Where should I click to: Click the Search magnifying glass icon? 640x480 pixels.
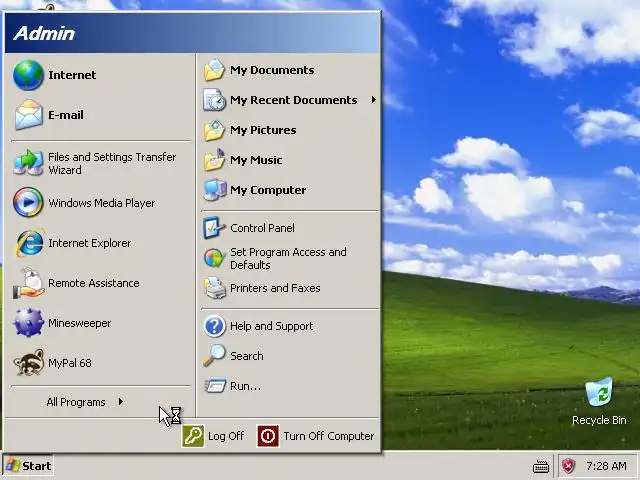[x=214, y=356]
